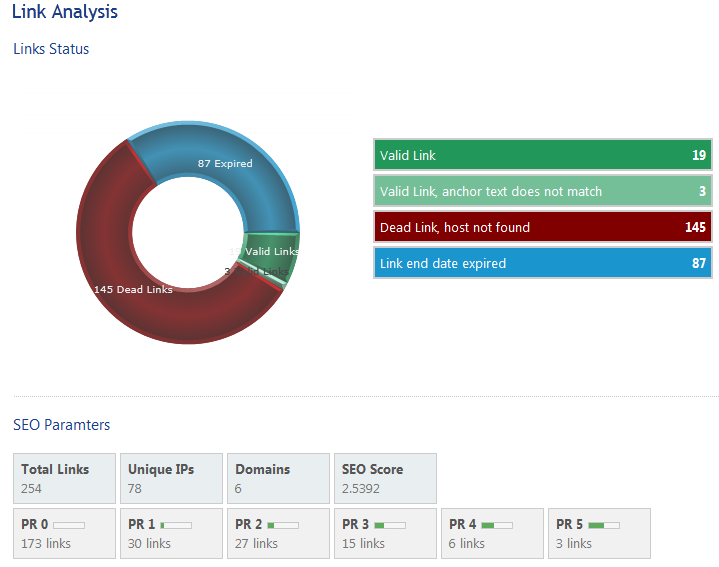
Task: Click the Valid Link green legend bar
Action: tap(543, 155)
